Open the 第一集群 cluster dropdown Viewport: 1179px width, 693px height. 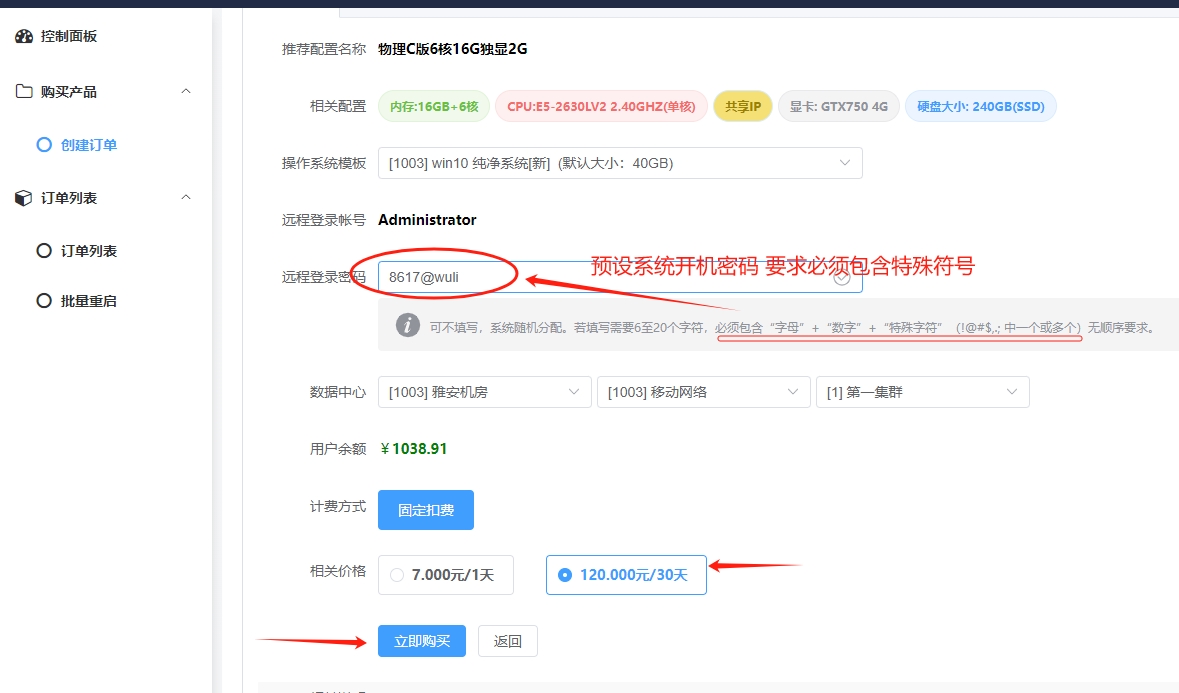click(922, 392)
